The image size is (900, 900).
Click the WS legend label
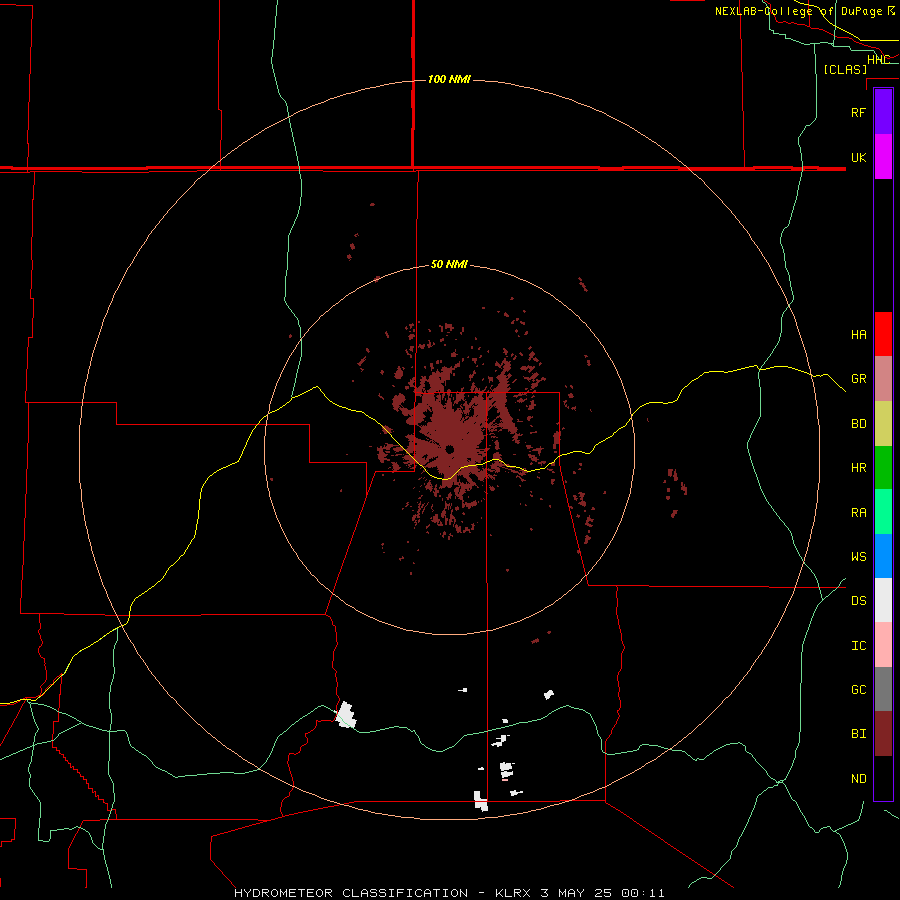pyautogui.click(x=858, y=556)
